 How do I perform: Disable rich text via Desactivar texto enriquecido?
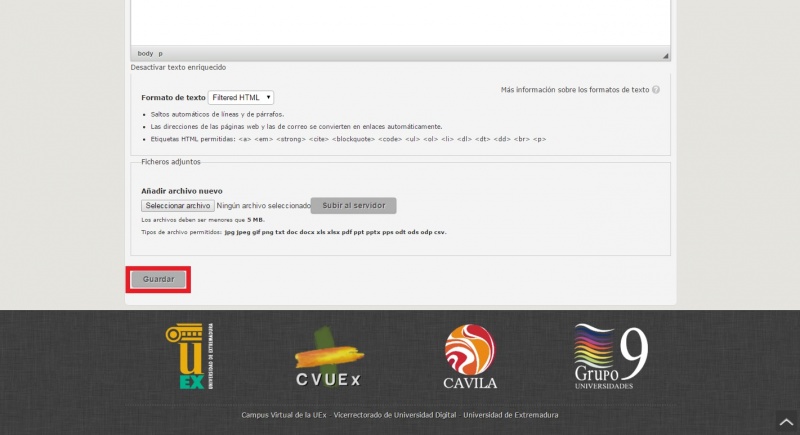pyautogui.click(x=178, y=67)
